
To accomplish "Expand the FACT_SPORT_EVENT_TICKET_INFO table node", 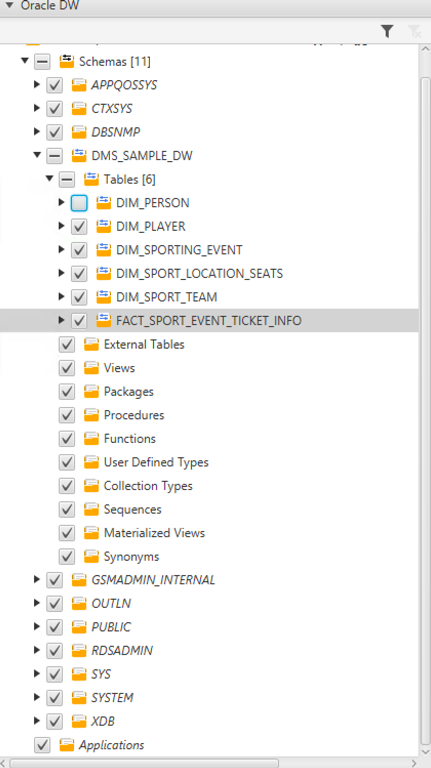I will pos(61,320).
